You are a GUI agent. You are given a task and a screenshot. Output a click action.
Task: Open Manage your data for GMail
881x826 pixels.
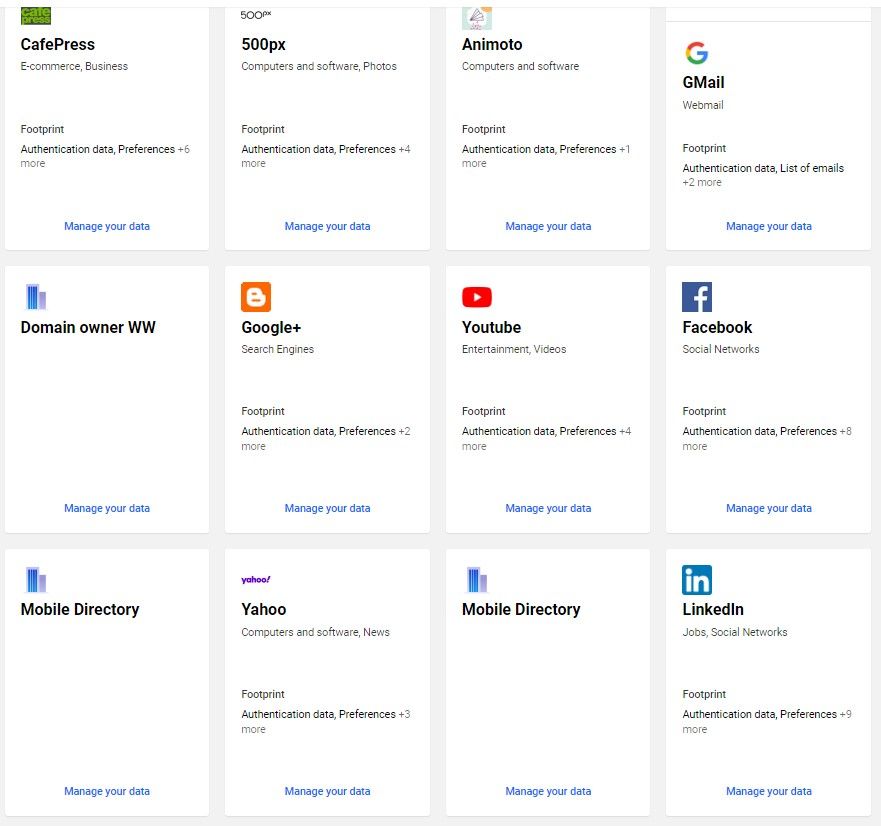click(x=768, y=226)
